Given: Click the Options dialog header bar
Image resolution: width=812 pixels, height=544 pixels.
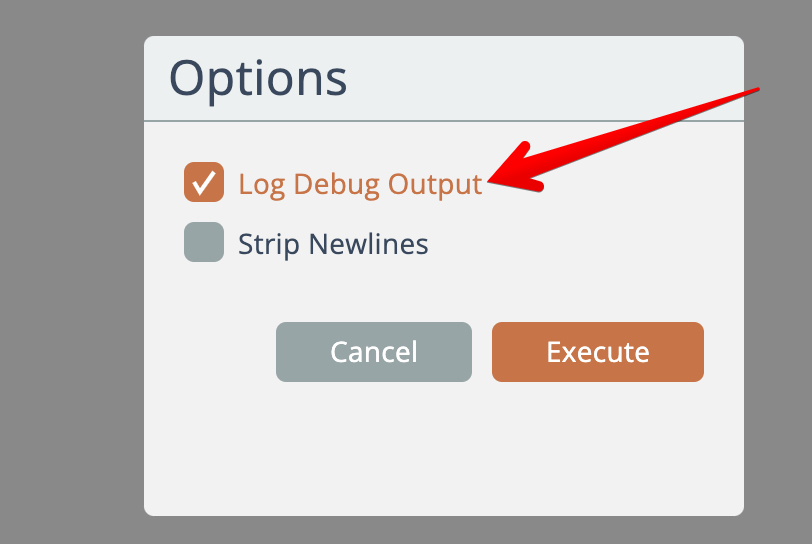Looking at the screenshot, I should click(x=550, y=78).
